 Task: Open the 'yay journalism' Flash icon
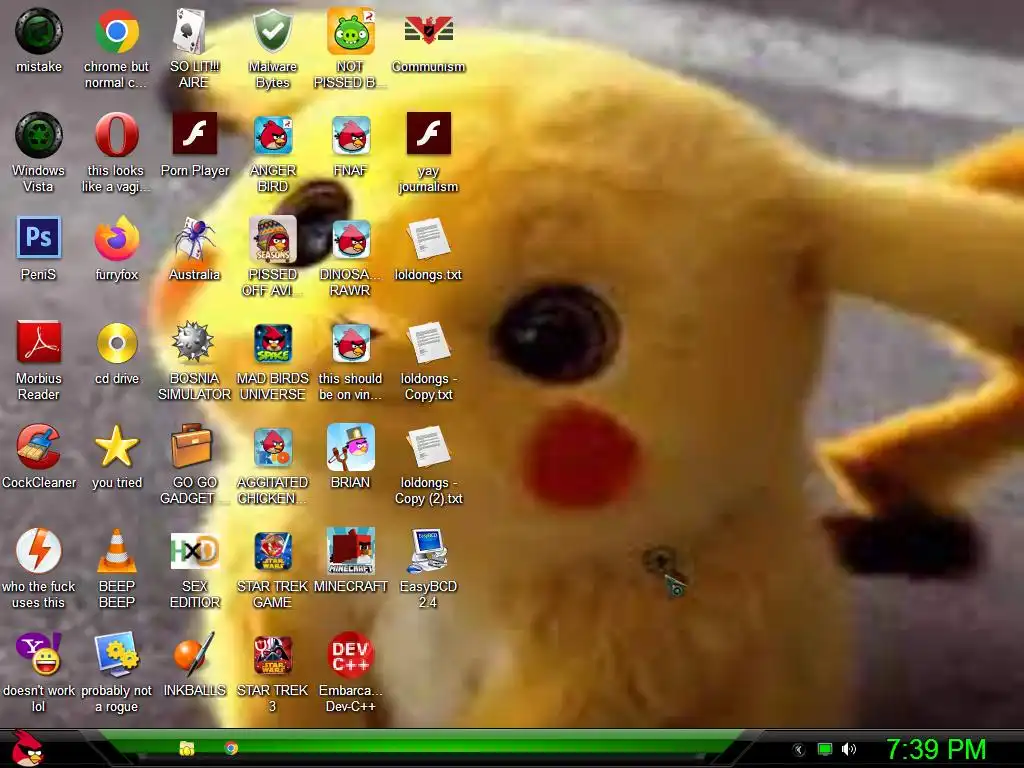tap(428, 134)
